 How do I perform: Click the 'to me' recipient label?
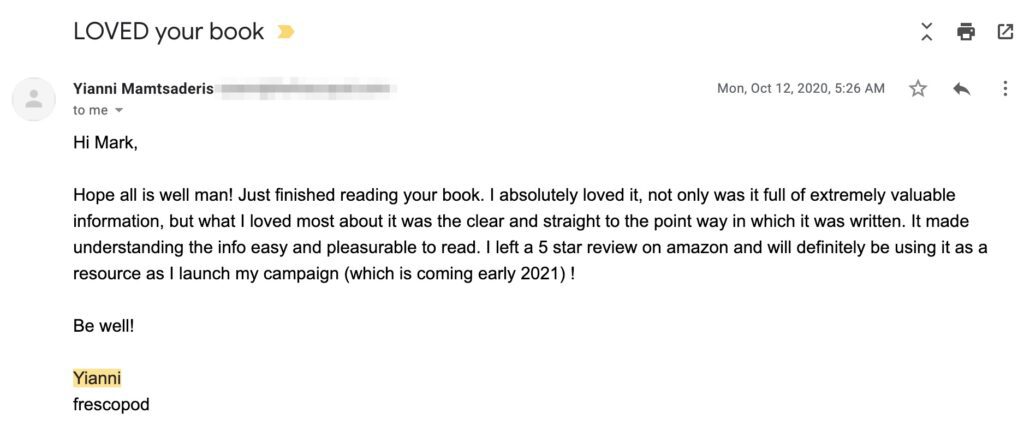[x=90, y=110]
